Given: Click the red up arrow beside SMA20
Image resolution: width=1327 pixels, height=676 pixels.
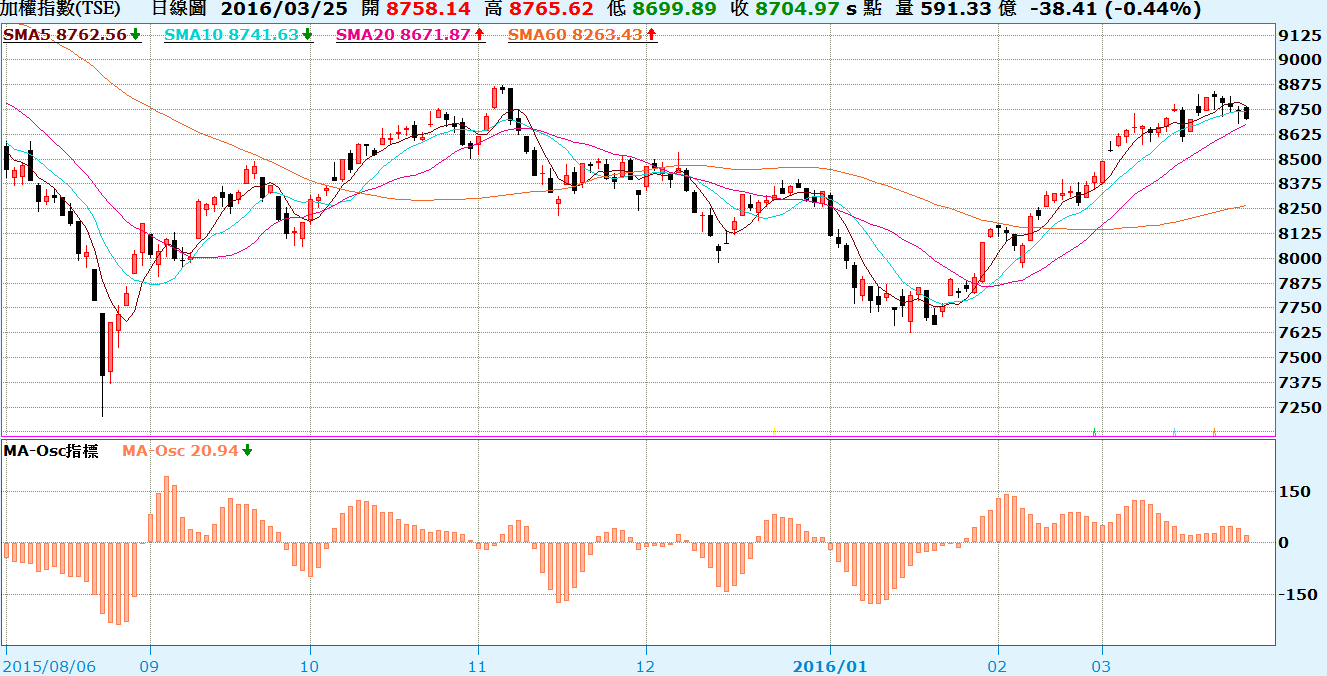Looking at the screenshot, I should [479, 35].
